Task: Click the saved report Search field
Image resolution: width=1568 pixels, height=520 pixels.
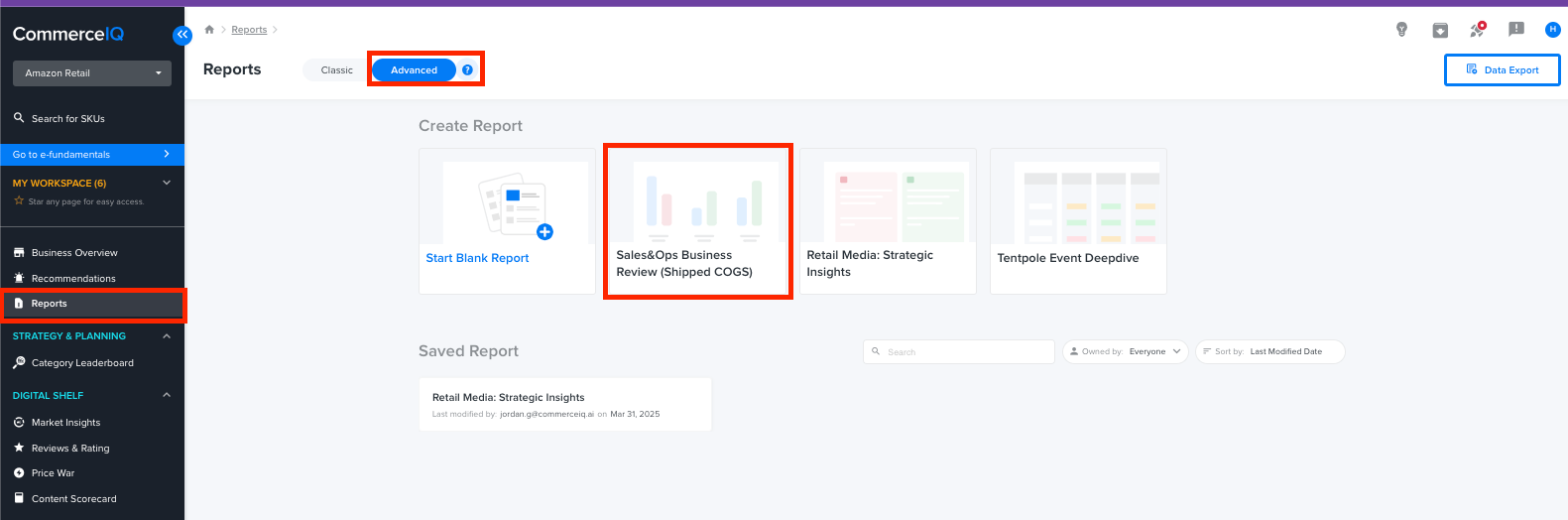Action: pyautogui.click(x=959, y=351)
